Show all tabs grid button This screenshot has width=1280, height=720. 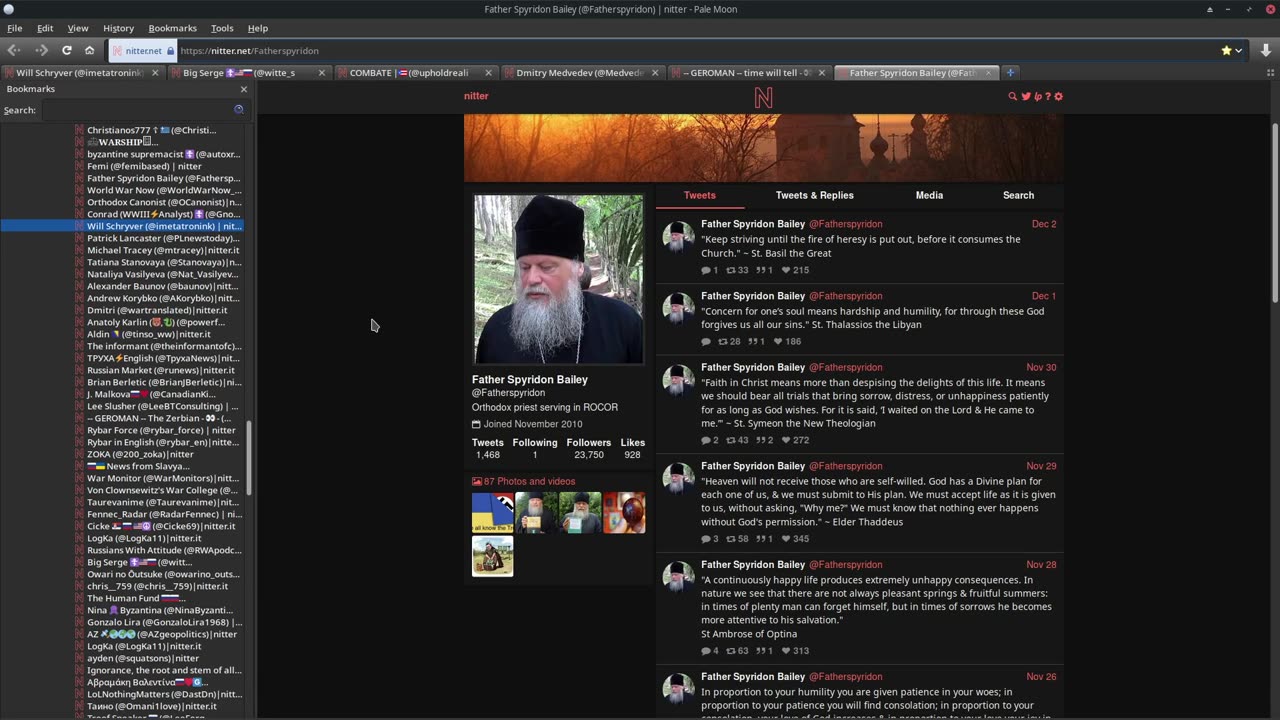pyautogui.click(x=1271, y=72)
